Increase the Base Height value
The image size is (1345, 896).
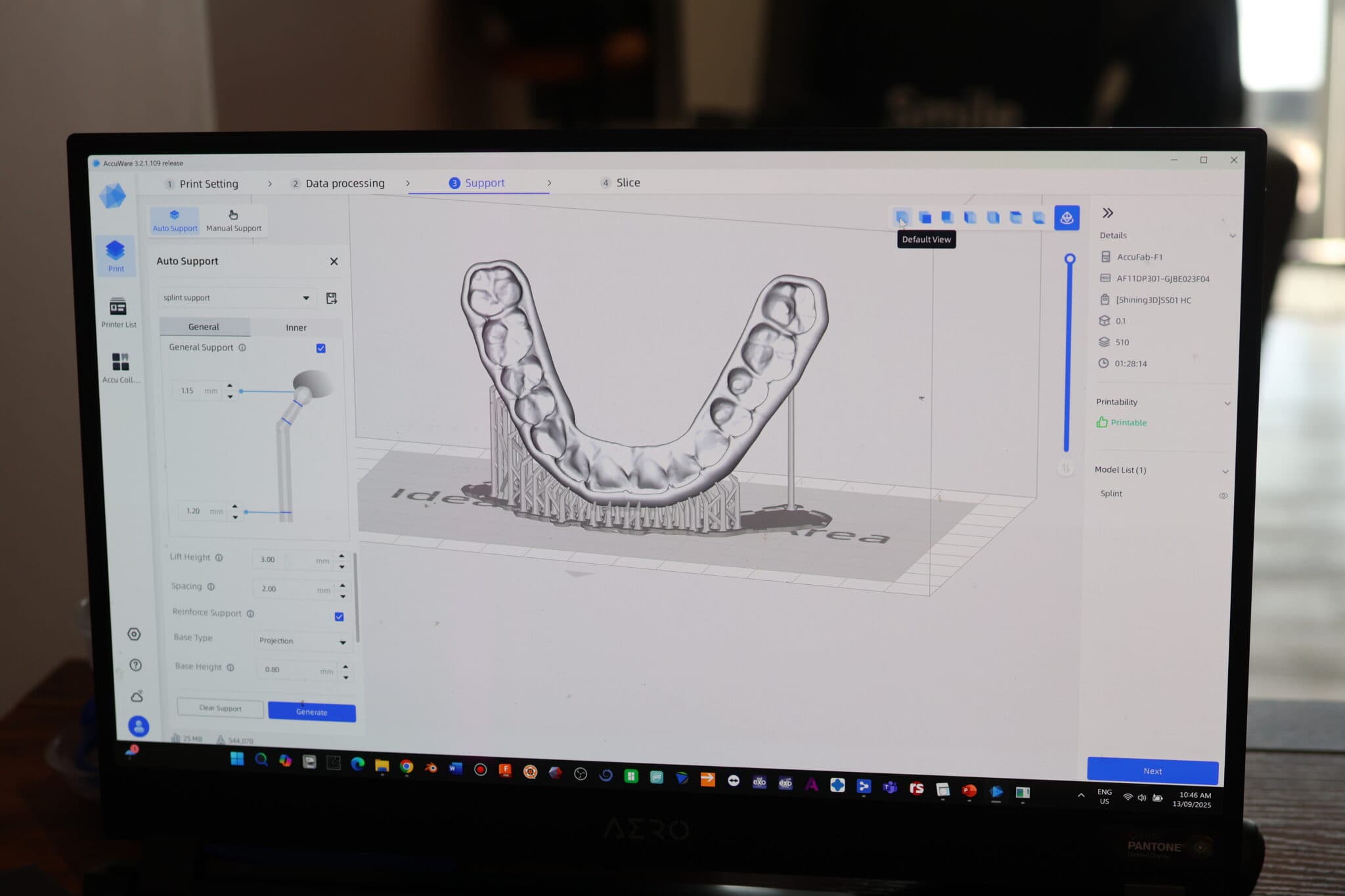345,667
